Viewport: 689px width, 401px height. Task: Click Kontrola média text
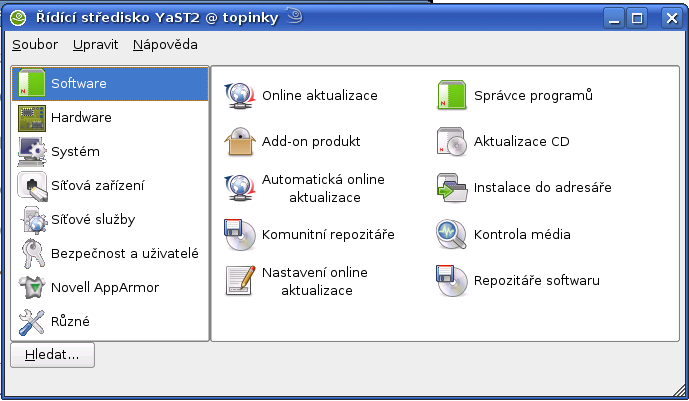pos(522,234)
